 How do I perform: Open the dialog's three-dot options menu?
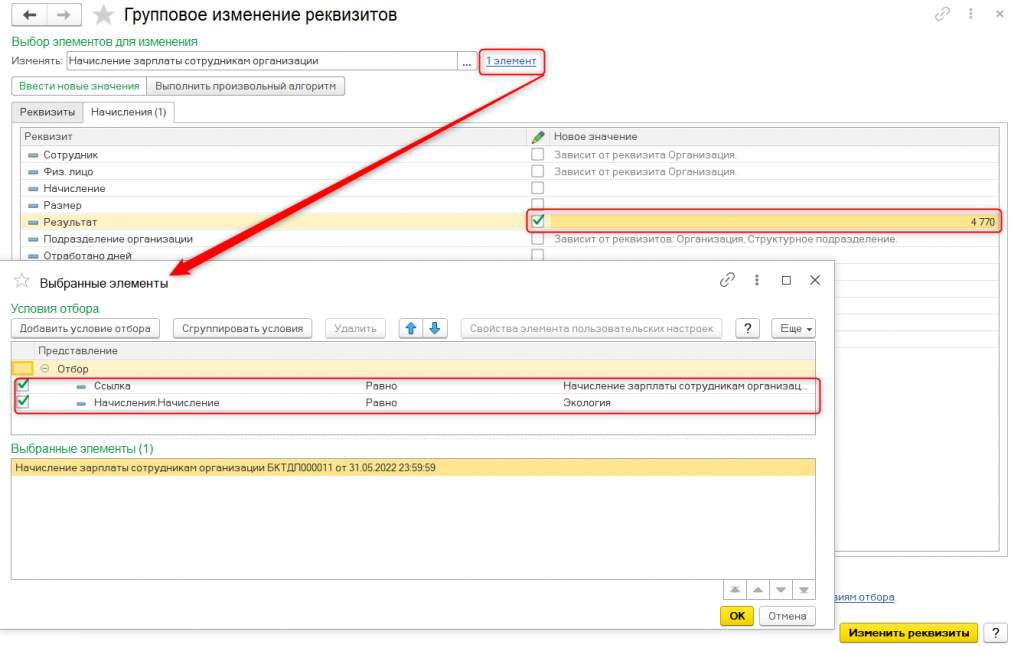click(757, 281)
